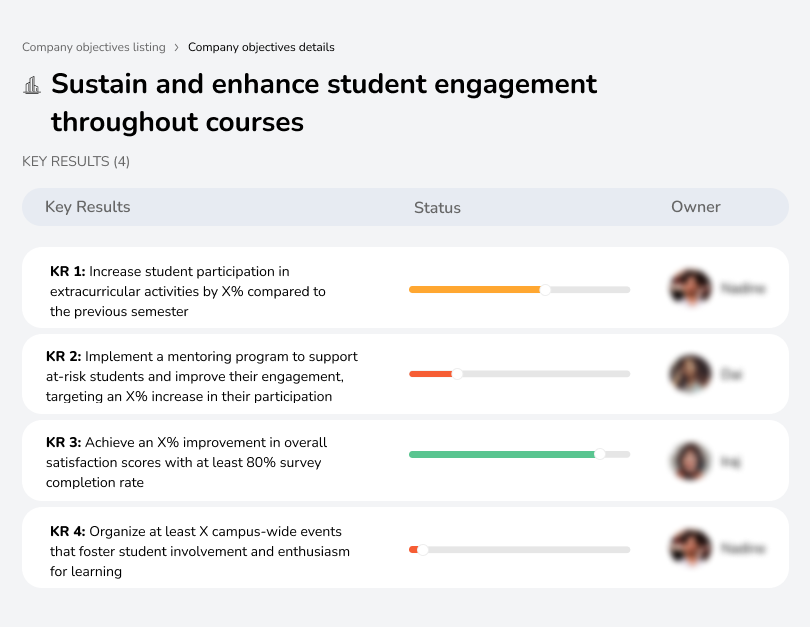This screenshot has height=627, width=810.
Task: Open KR 2 mentoring program row
Action: tap(201, 376)
